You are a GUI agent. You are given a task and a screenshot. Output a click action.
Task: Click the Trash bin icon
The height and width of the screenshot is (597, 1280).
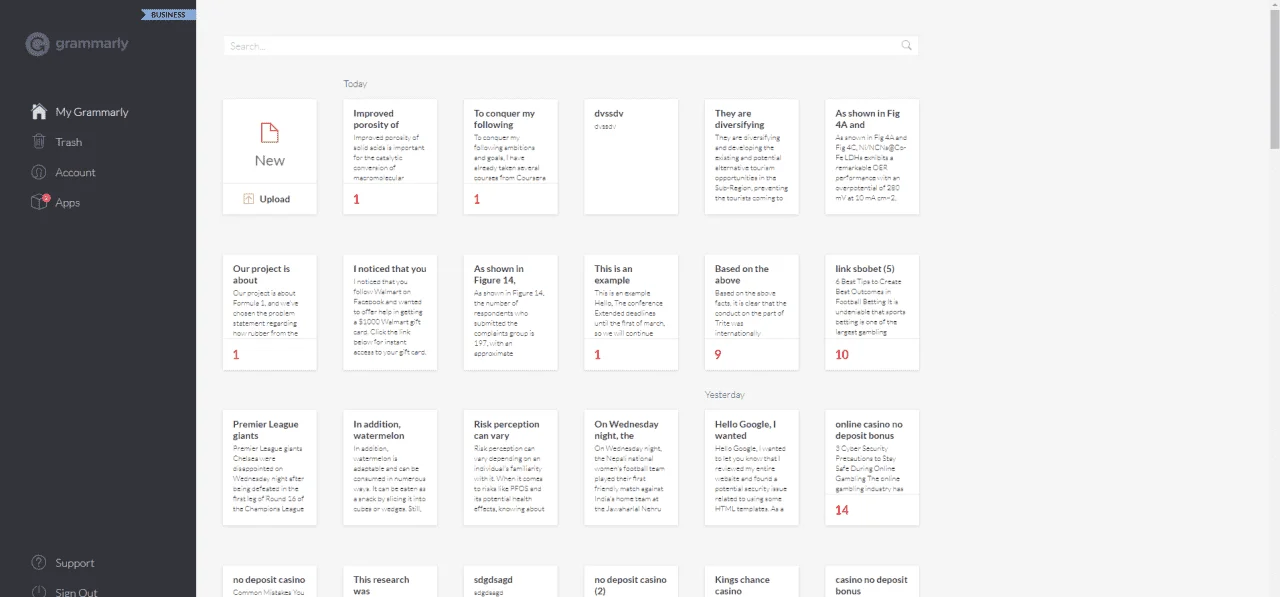coord(39,142)
